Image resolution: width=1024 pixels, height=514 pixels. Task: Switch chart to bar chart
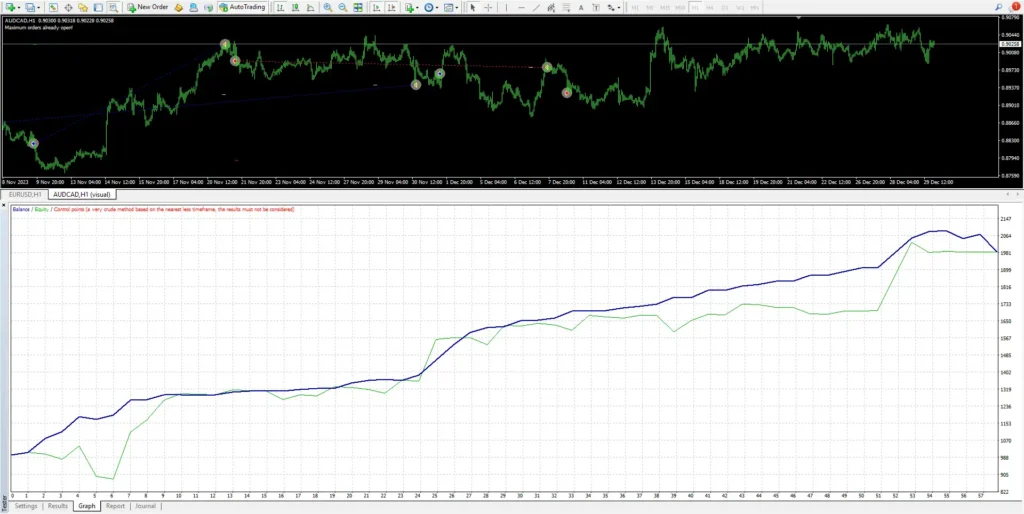coord(280,7)
